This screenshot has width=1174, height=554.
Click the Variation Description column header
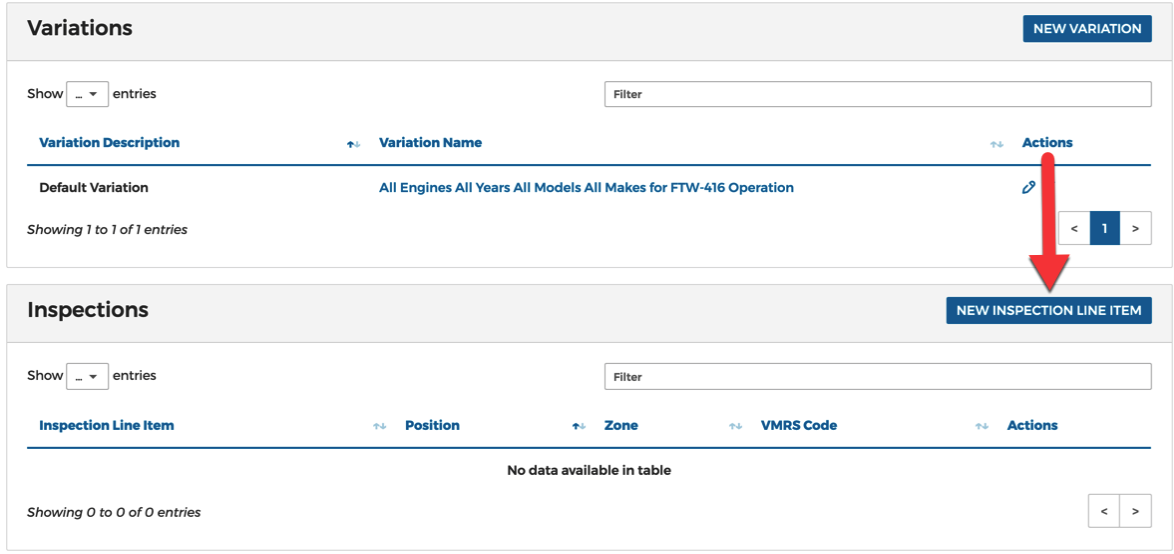pyautogui.click(x=109, y=142)
